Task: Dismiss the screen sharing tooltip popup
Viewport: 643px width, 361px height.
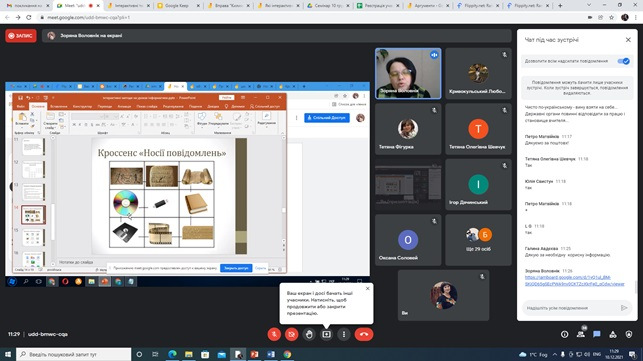Action: (367, 288)
